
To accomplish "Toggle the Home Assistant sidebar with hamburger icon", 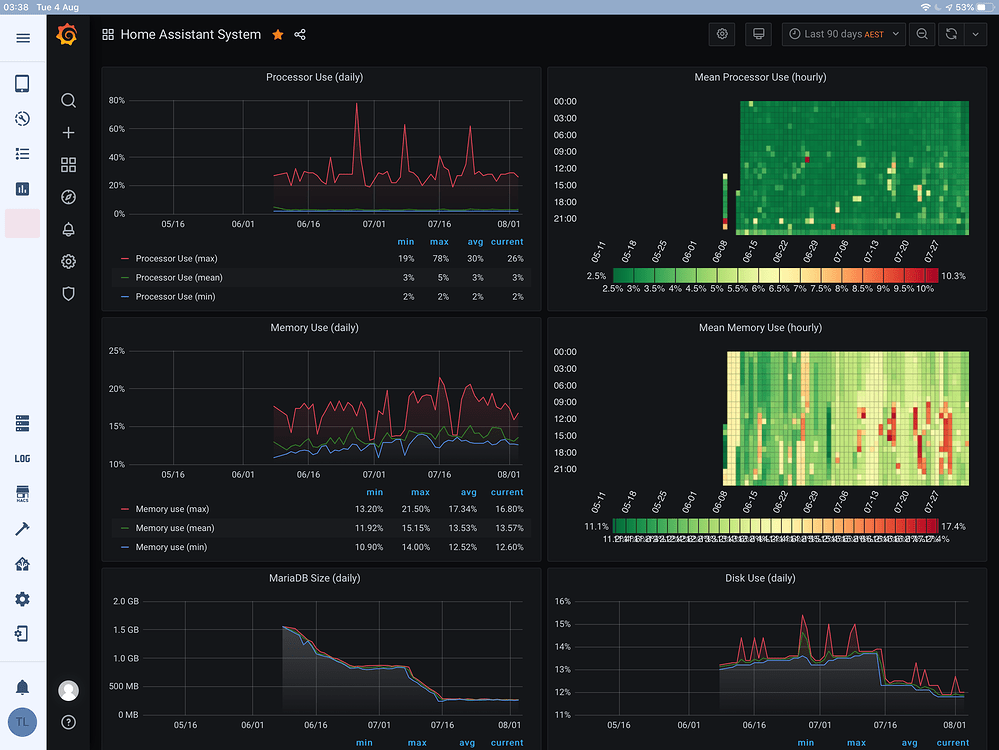I will pos(24,39).
